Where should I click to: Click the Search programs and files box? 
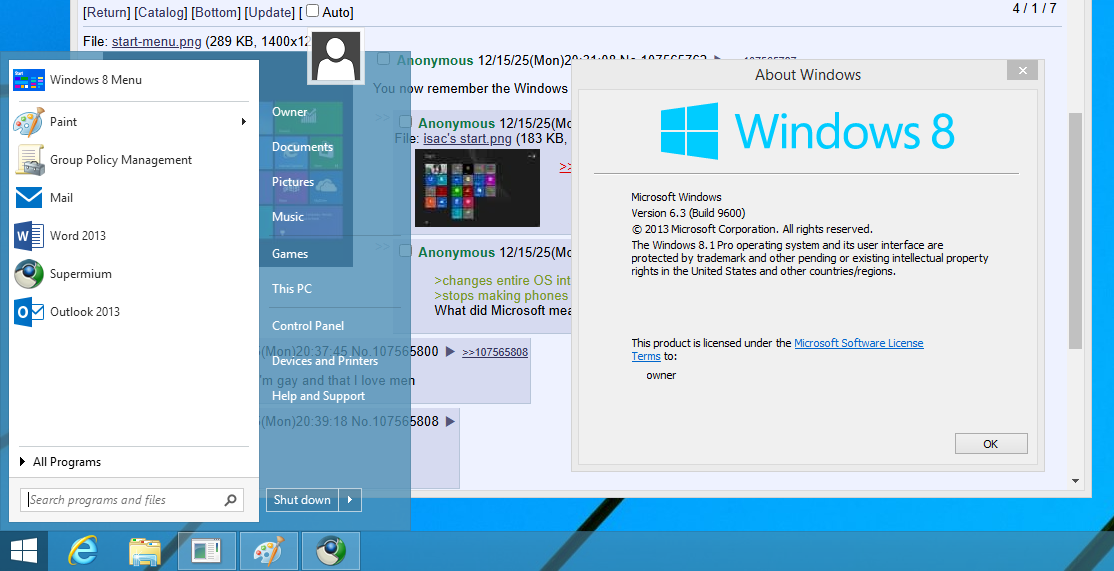pyautogui.click(x=132, y=500)
